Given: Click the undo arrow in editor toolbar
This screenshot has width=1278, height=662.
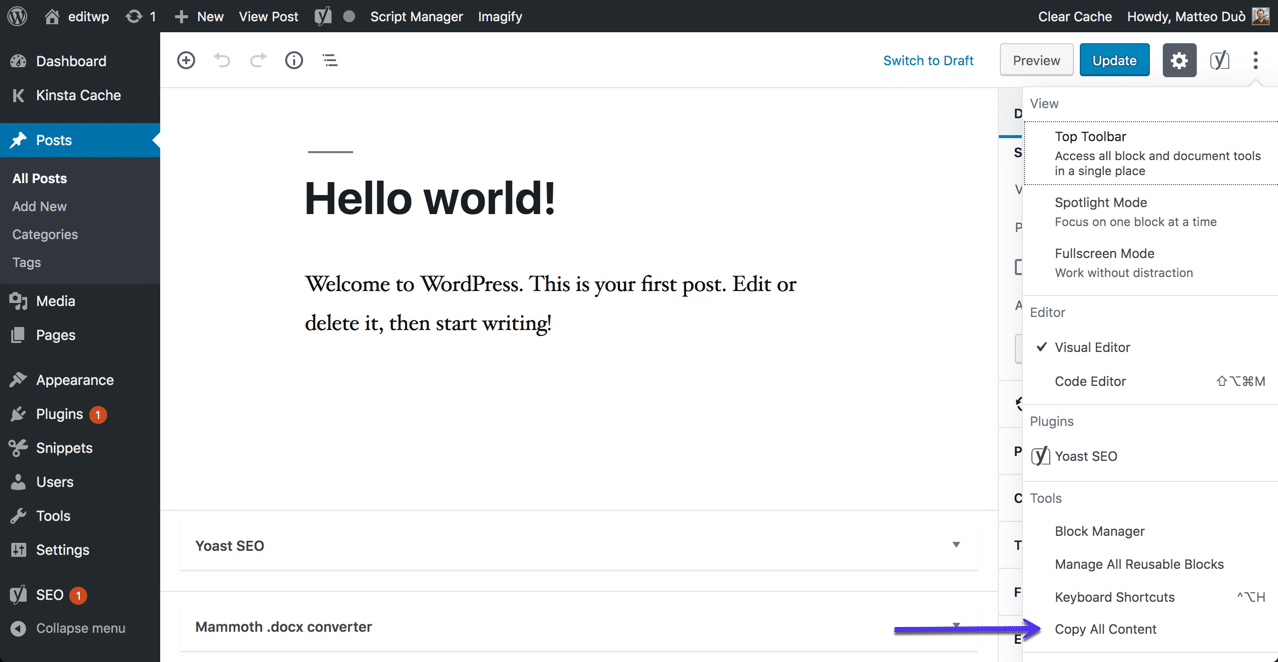Looking at the screenshot, I should (221, 60).
